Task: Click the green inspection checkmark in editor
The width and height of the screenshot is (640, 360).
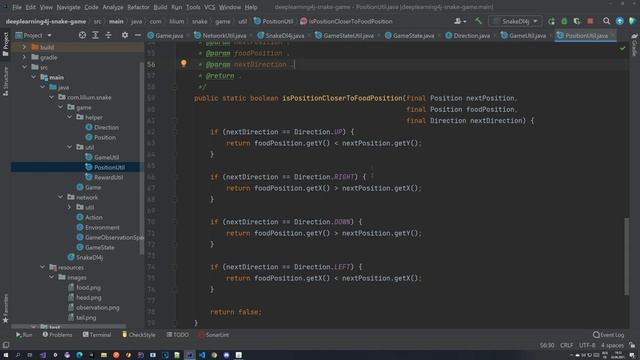Action: point(622,49)
